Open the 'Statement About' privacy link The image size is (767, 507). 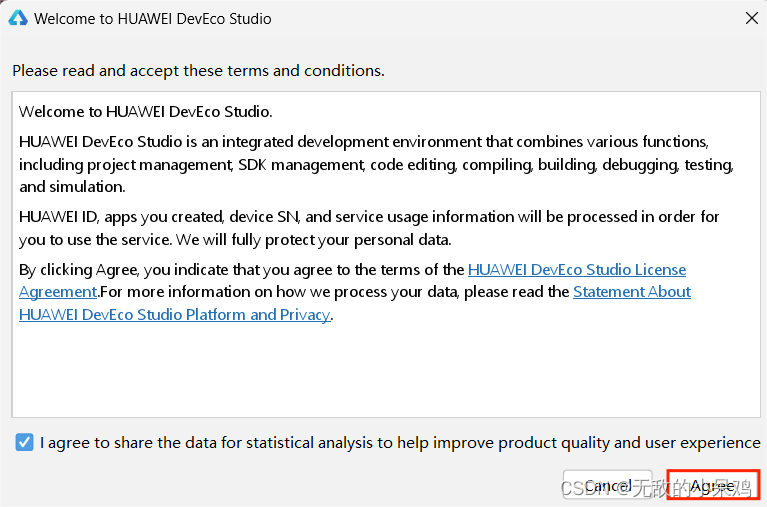pyautogui.click(x=632, y=292)
